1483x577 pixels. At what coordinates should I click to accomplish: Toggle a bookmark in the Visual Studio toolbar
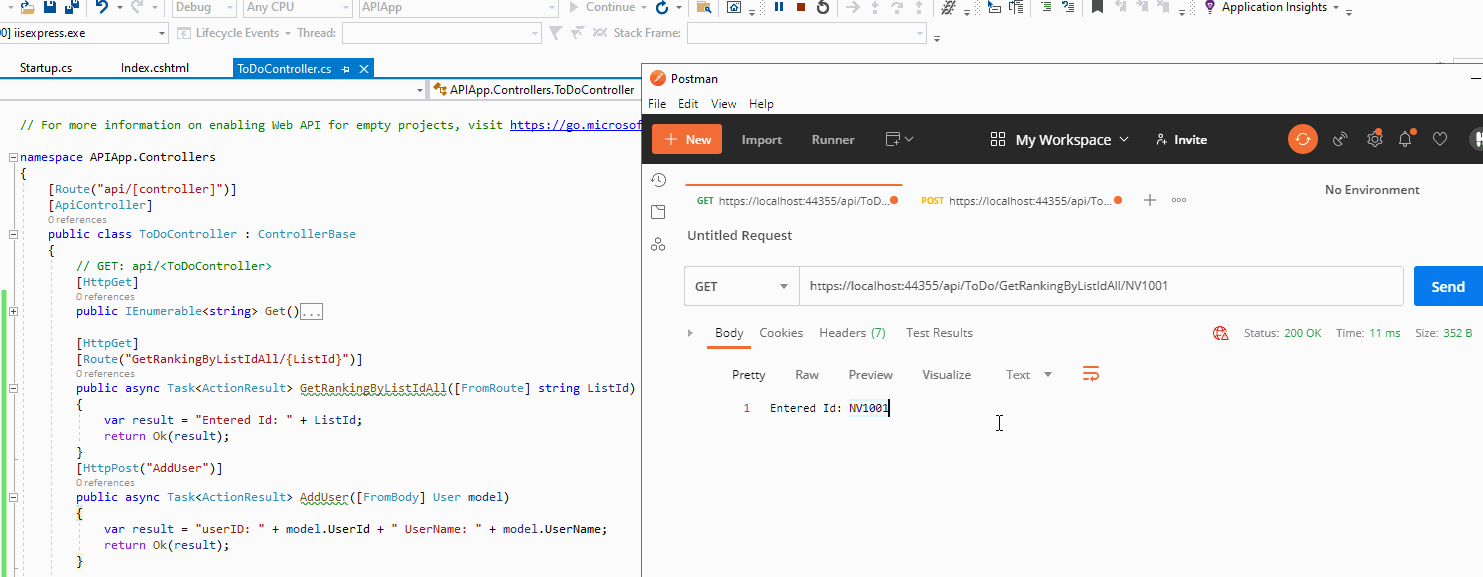click(x=1098, y=8)
